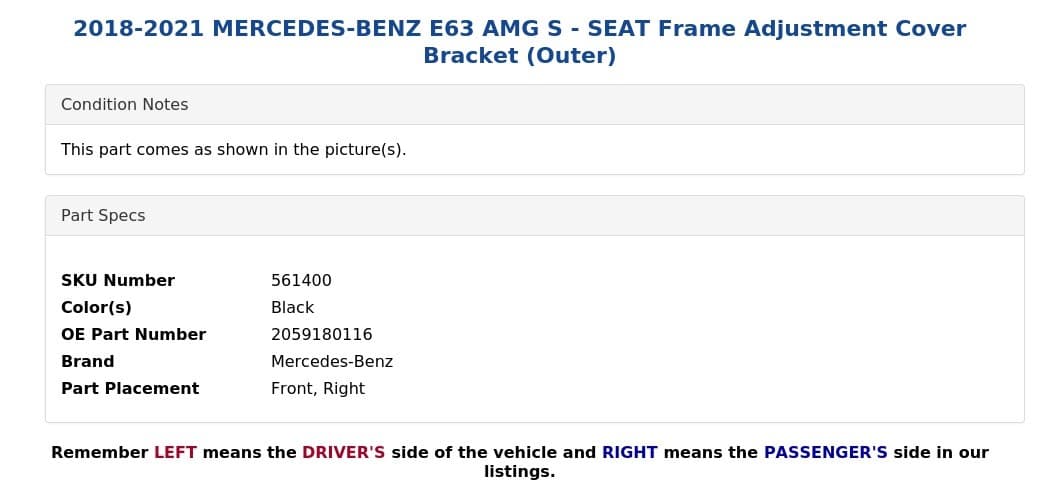Click the Brand label
1040x497 pixels.
(x=87, y=362)
